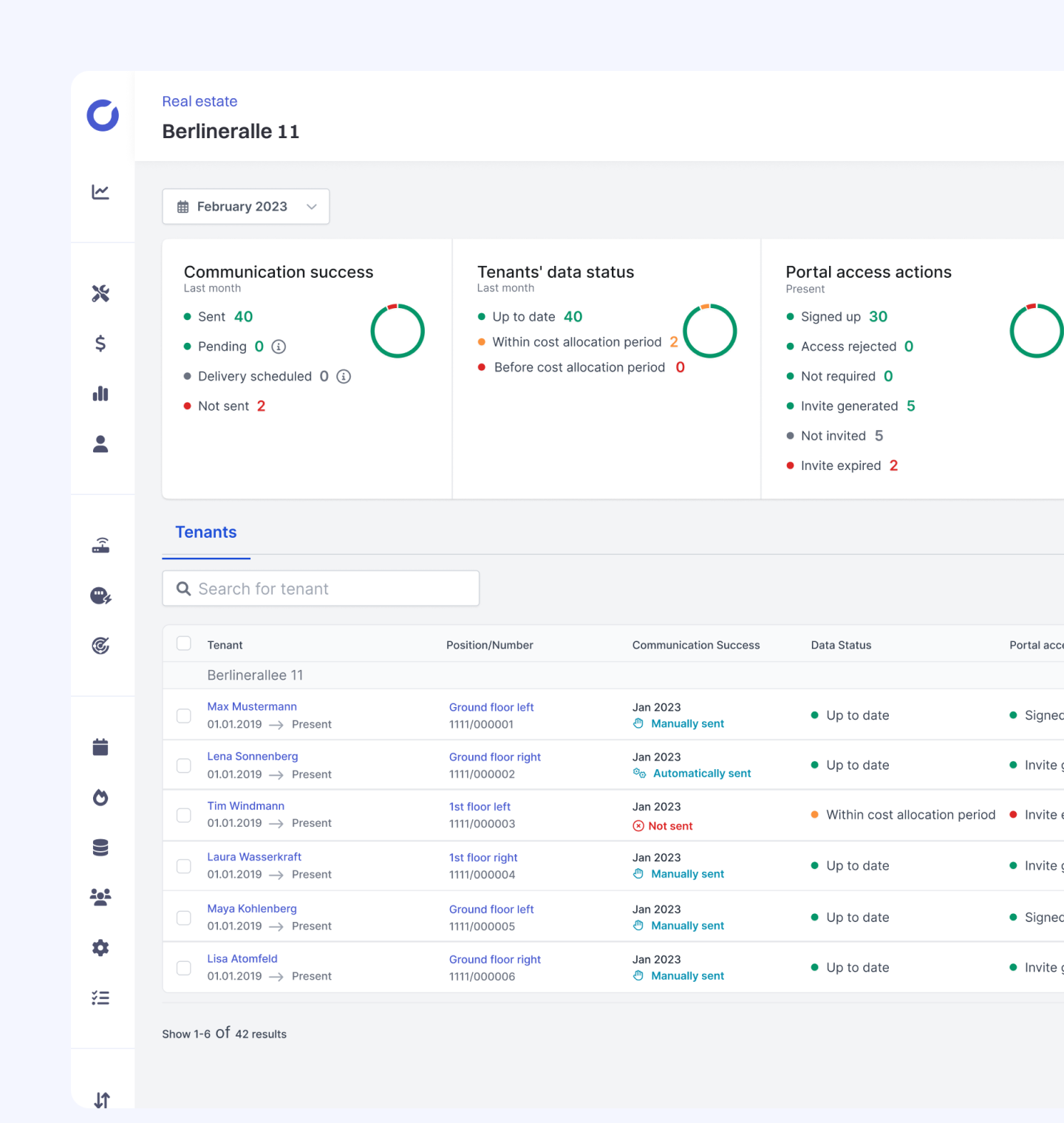Open the calendar sidebar icon
Screen dimensions: 1064x1123
pos(100,747)
